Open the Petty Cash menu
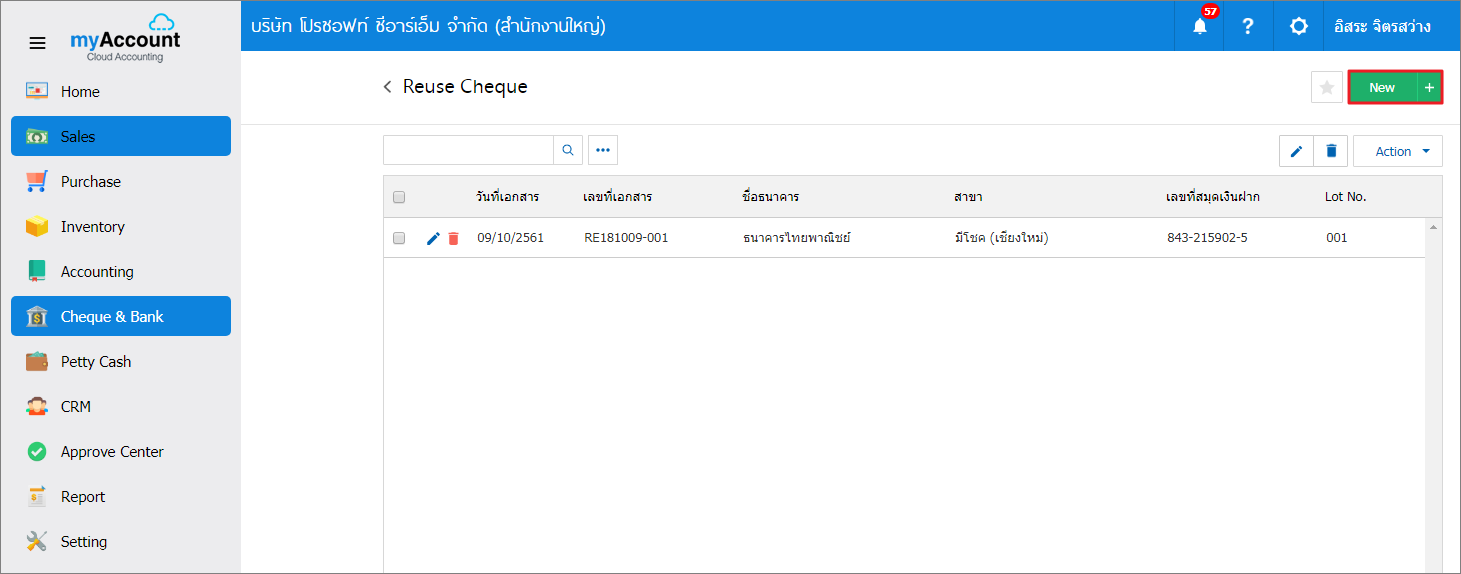 pyautogui.click(x=121, y=361)
